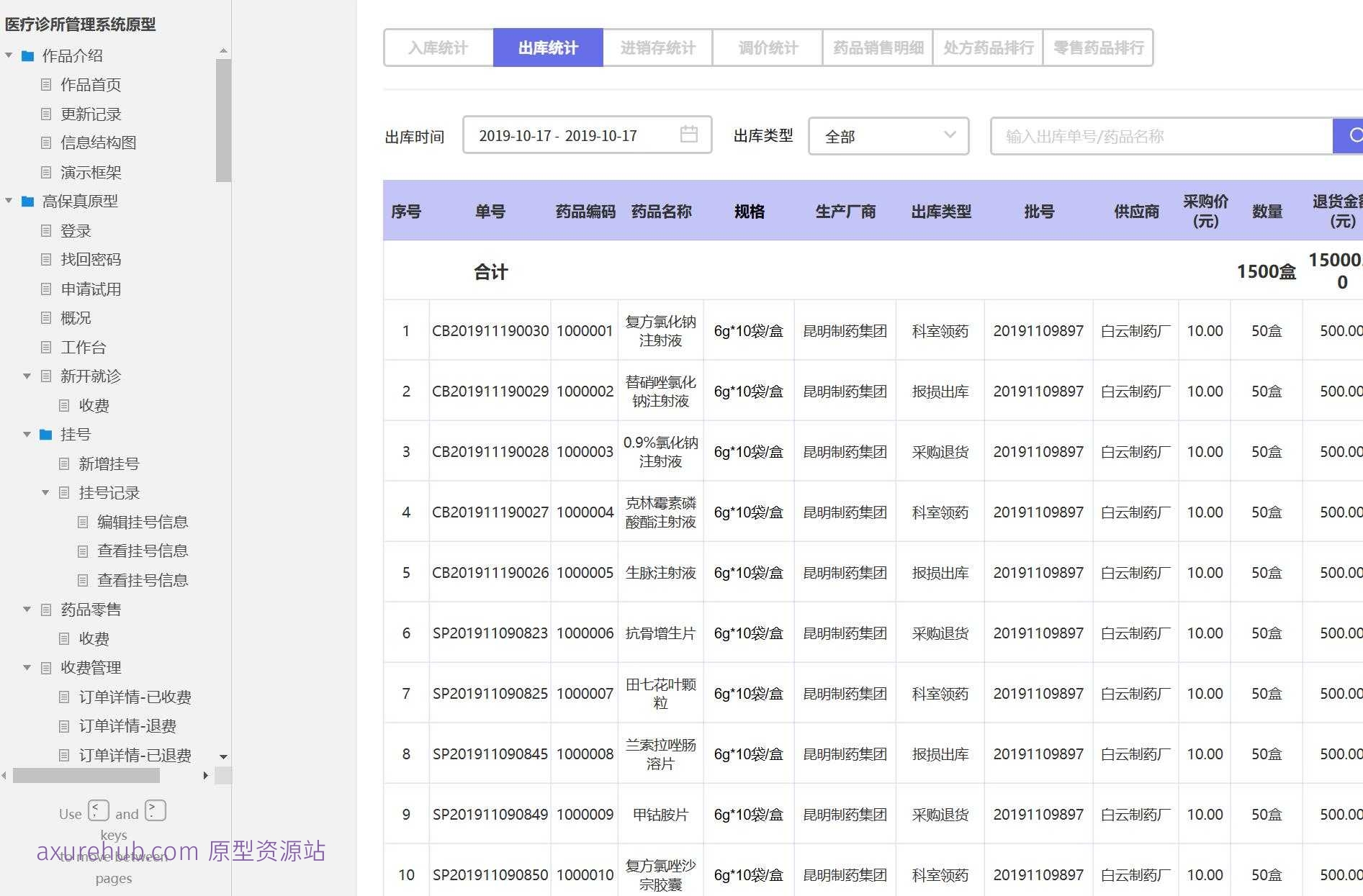
Task: Click the right bracket key icon below the sidebar
Action: (155, 810)
